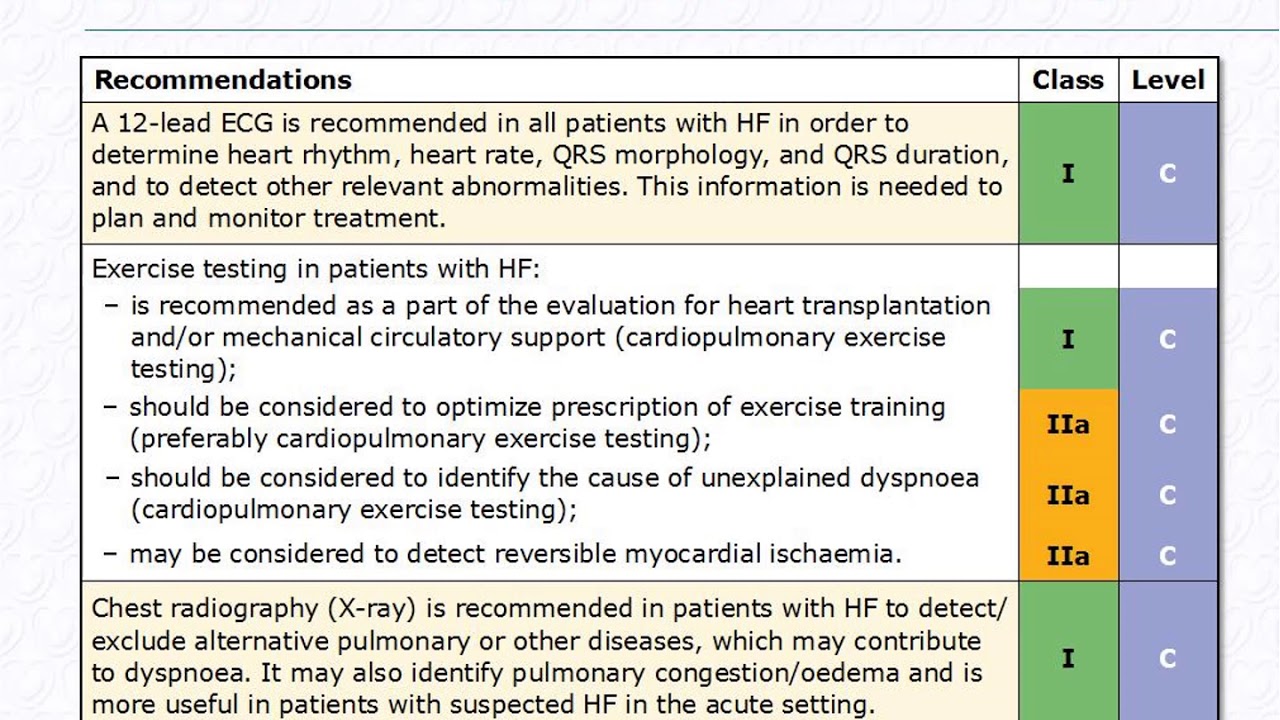
Task: Select the chest radiography recommendation text
Action: click(549, 657)
